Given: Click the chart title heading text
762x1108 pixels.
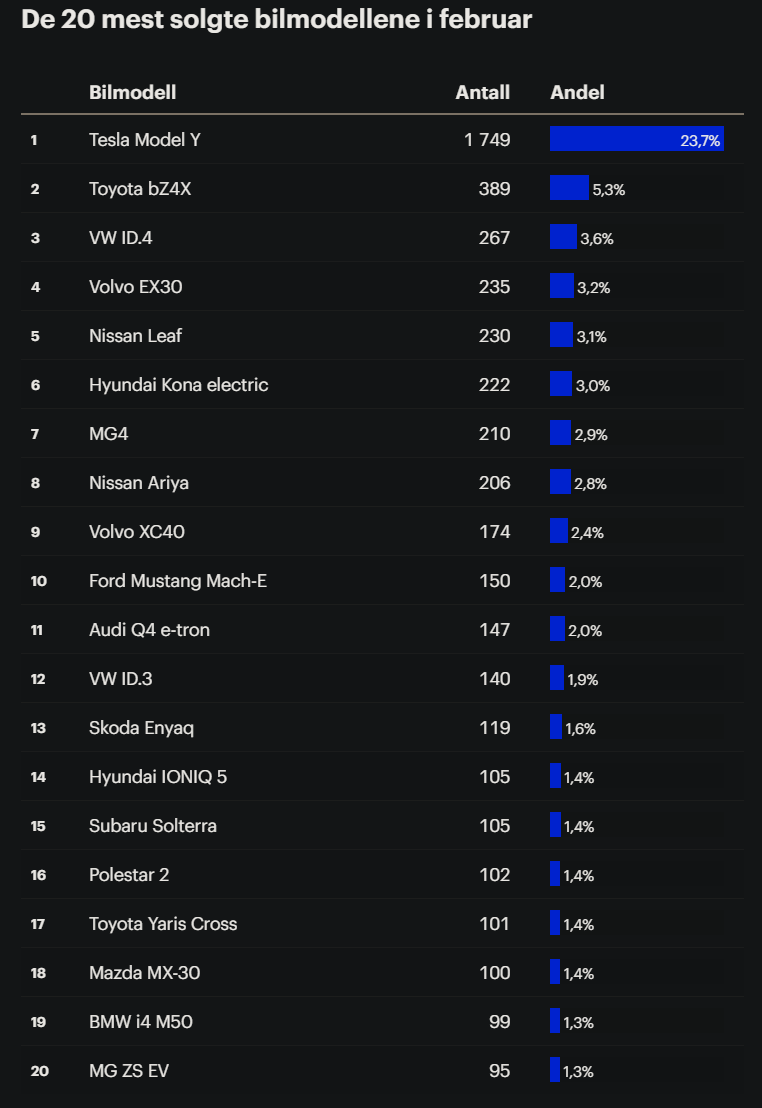Looking at the screenshot, I should [276, 20].
